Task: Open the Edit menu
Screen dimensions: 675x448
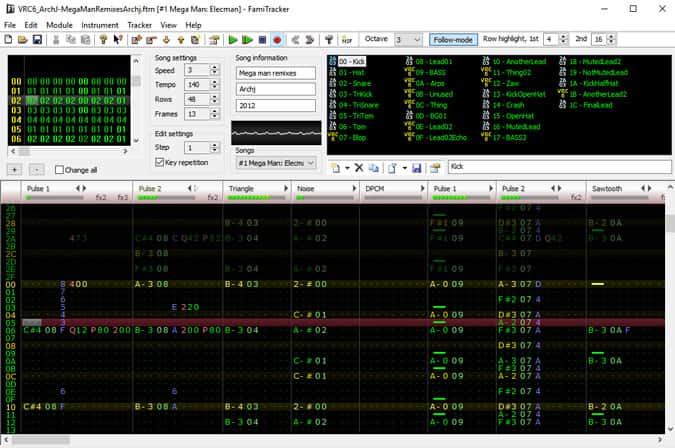Action: coord(31,25)
